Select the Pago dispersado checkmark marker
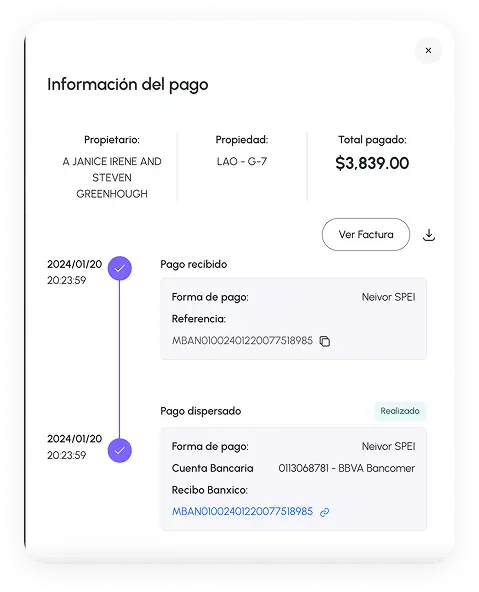The image size is (479, 592). coord(120,450)
